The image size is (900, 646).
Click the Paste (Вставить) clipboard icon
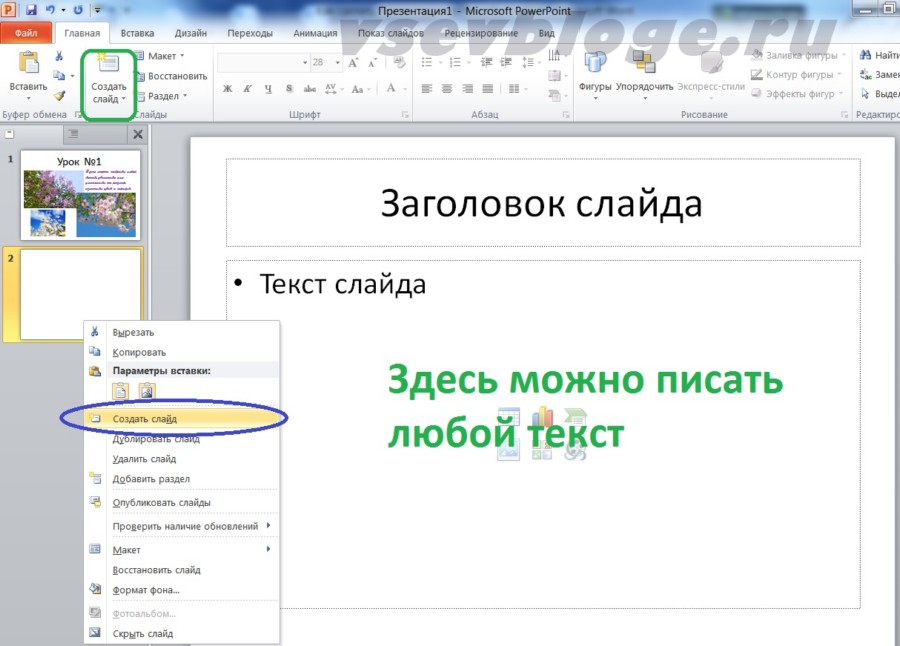coord(28,63)
